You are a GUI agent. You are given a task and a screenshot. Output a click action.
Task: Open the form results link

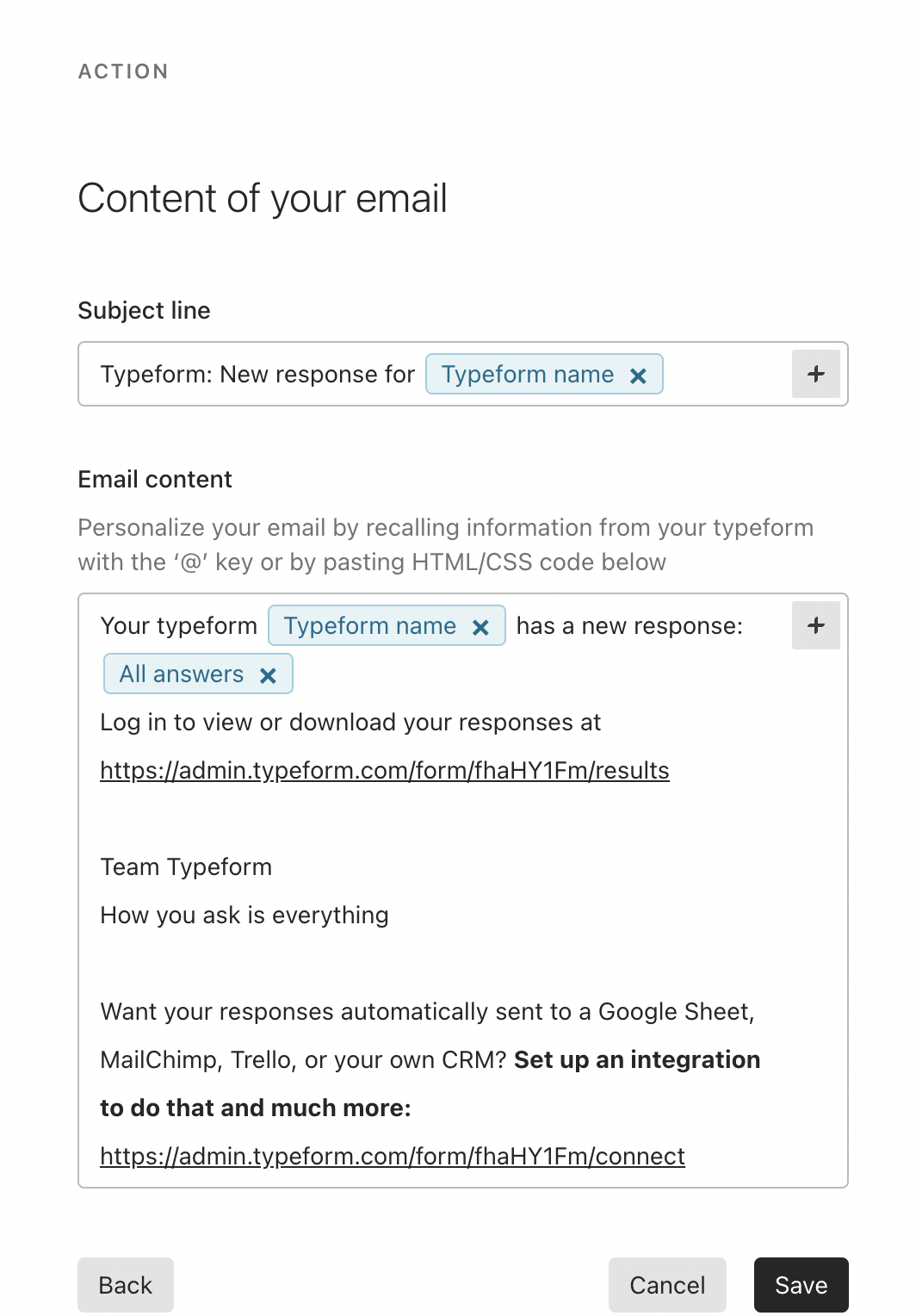[385, 770]
